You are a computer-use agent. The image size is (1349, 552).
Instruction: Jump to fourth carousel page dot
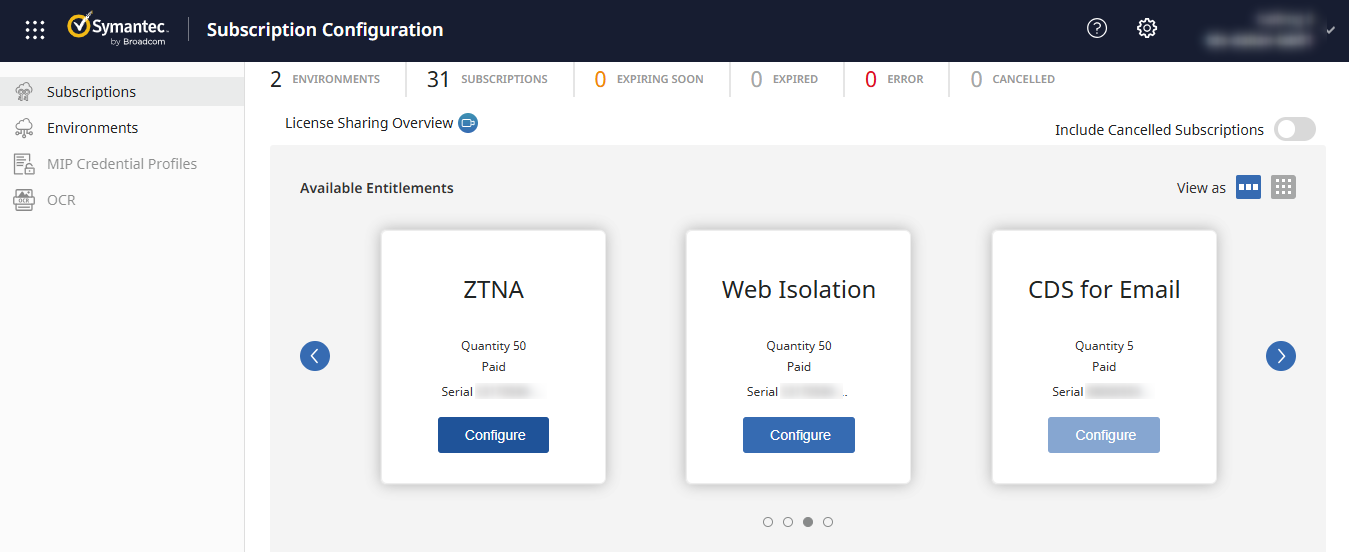point(828,522)
